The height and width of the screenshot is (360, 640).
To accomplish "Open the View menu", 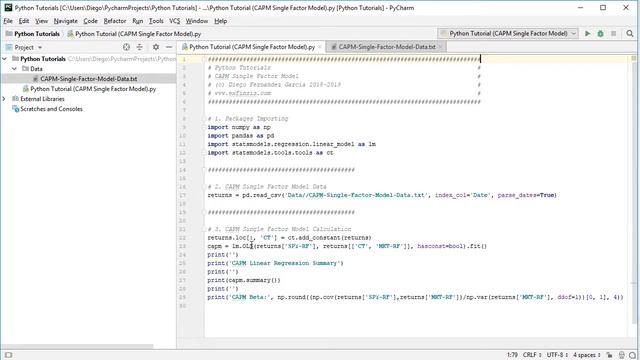I will point(41,21).
